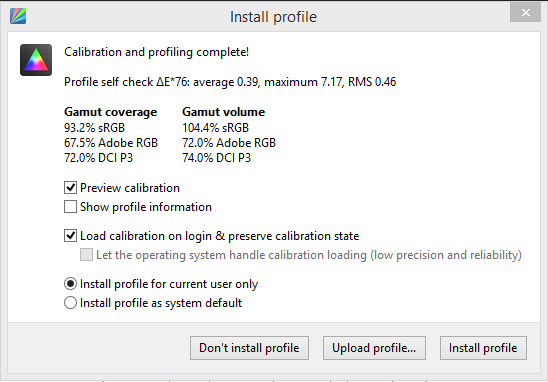Image resolution: width=548 pixels, height=382 pixels.
Task: Click the Don't install profile button
Action: click(249, 348)
